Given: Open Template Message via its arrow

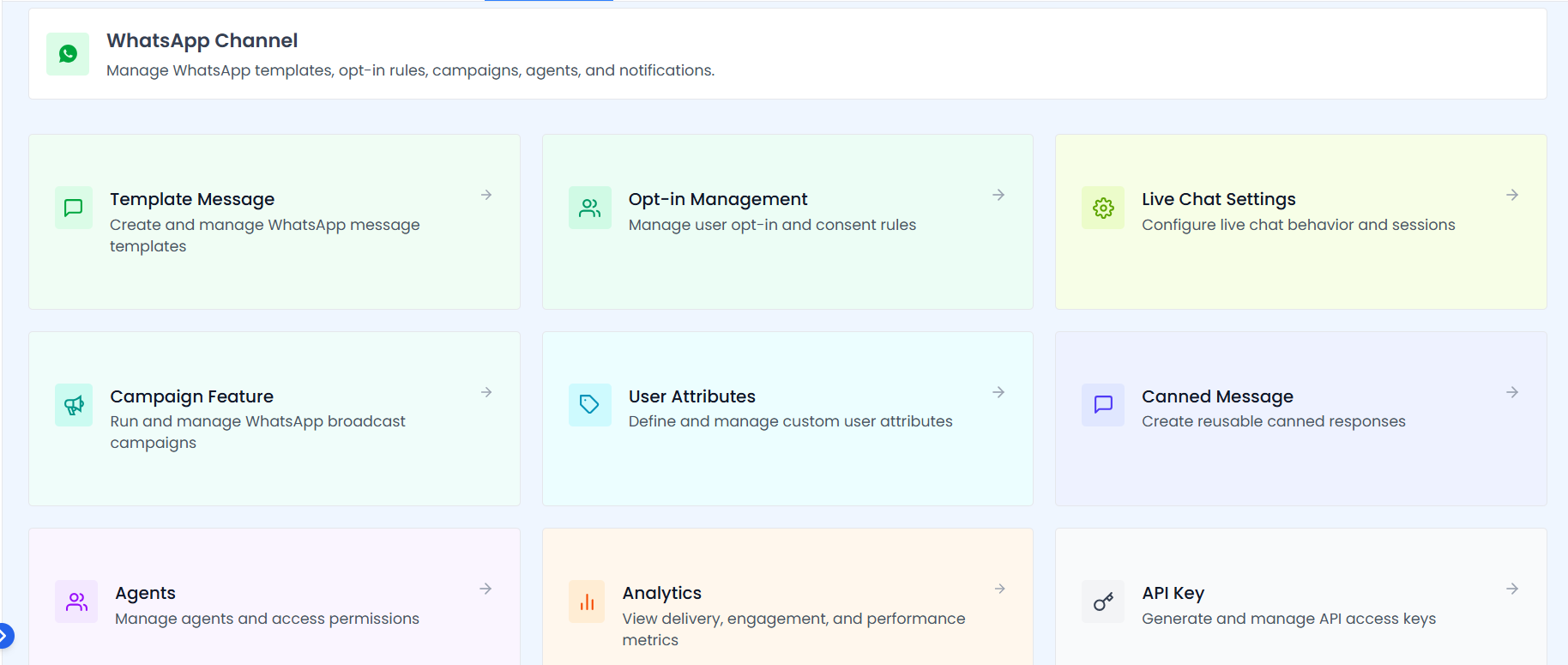Looking at the screenshot, I should click(x=486, y=195).
